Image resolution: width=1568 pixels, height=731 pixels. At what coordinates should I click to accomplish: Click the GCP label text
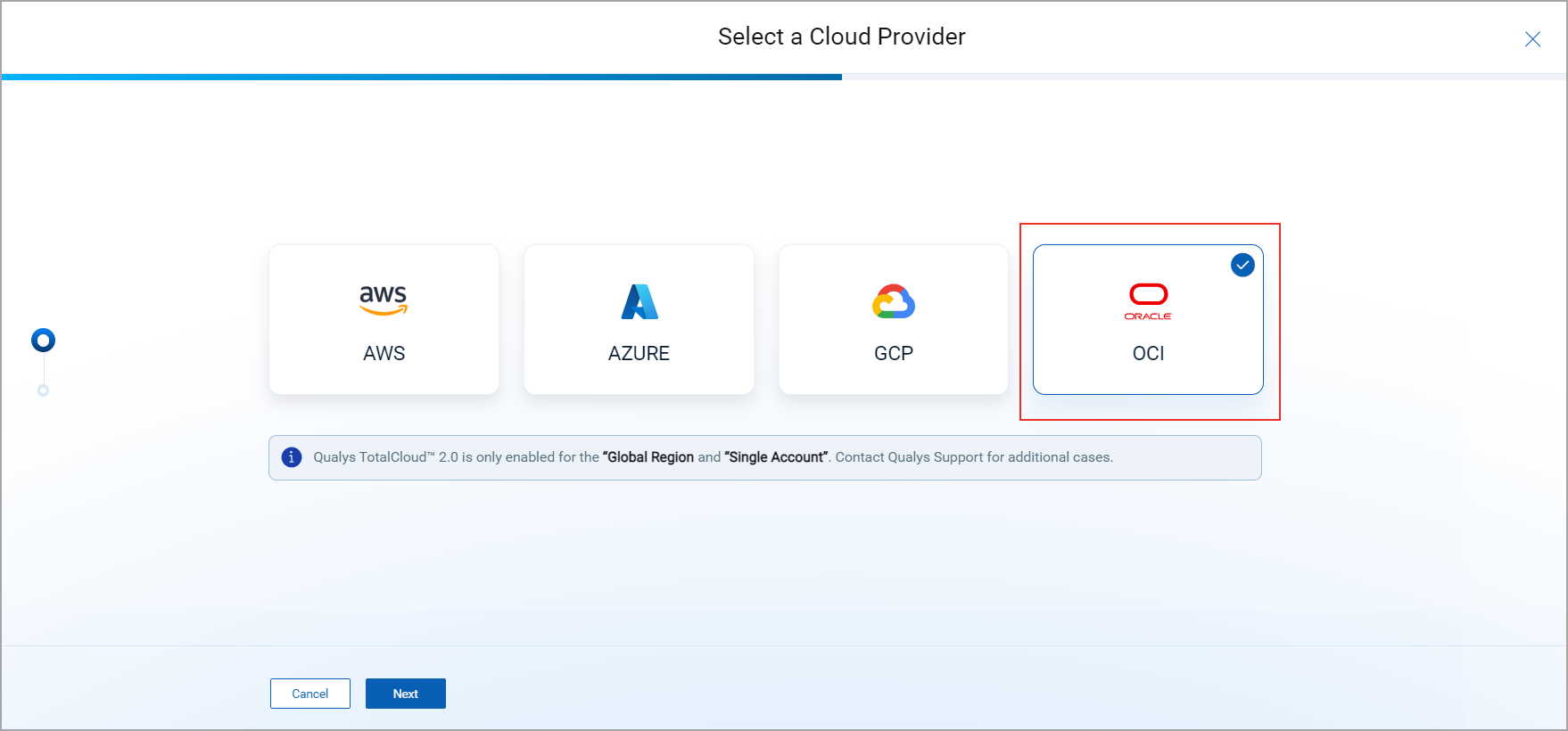[x=894, y=353]
